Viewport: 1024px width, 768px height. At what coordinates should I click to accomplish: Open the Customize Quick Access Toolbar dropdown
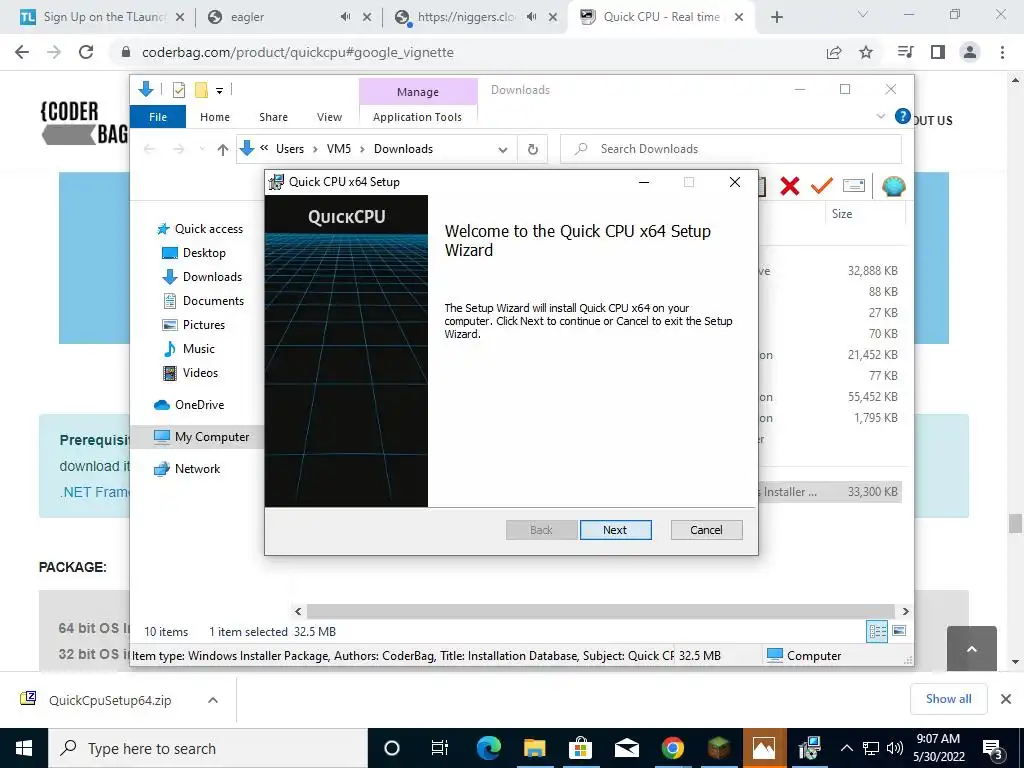[219, 90]
